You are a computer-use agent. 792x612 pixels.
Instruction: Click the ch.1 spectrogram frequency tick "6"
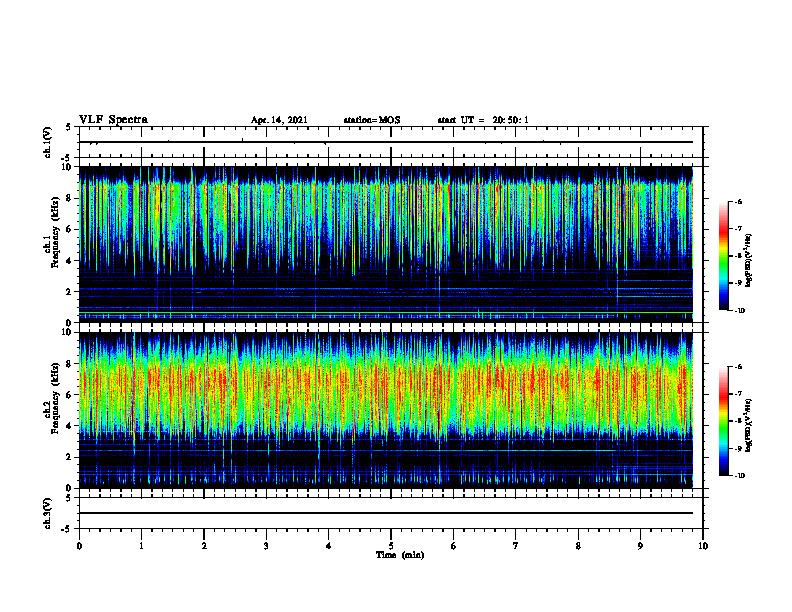click(69, 229)
